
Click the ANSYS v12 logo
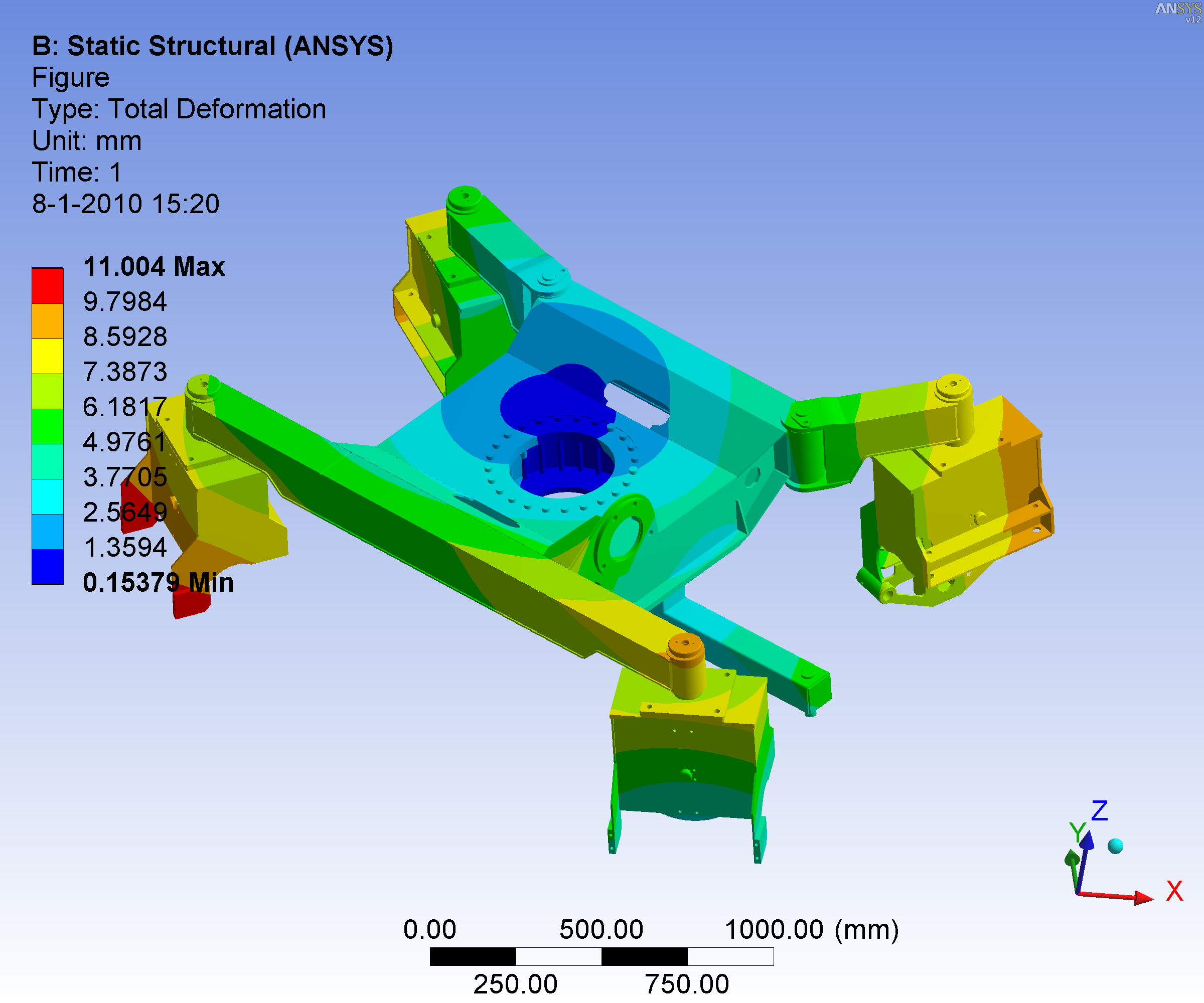point(1178,12)
